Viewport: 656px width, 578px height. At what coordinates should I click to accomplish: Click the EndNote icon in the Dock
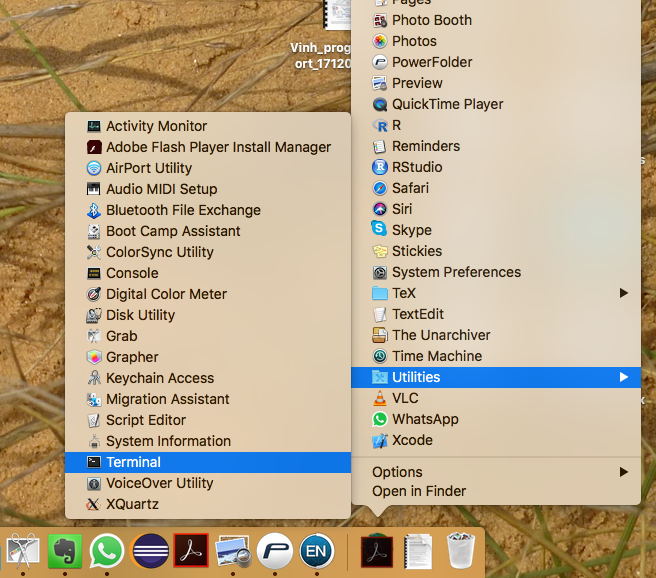(317, 551)
